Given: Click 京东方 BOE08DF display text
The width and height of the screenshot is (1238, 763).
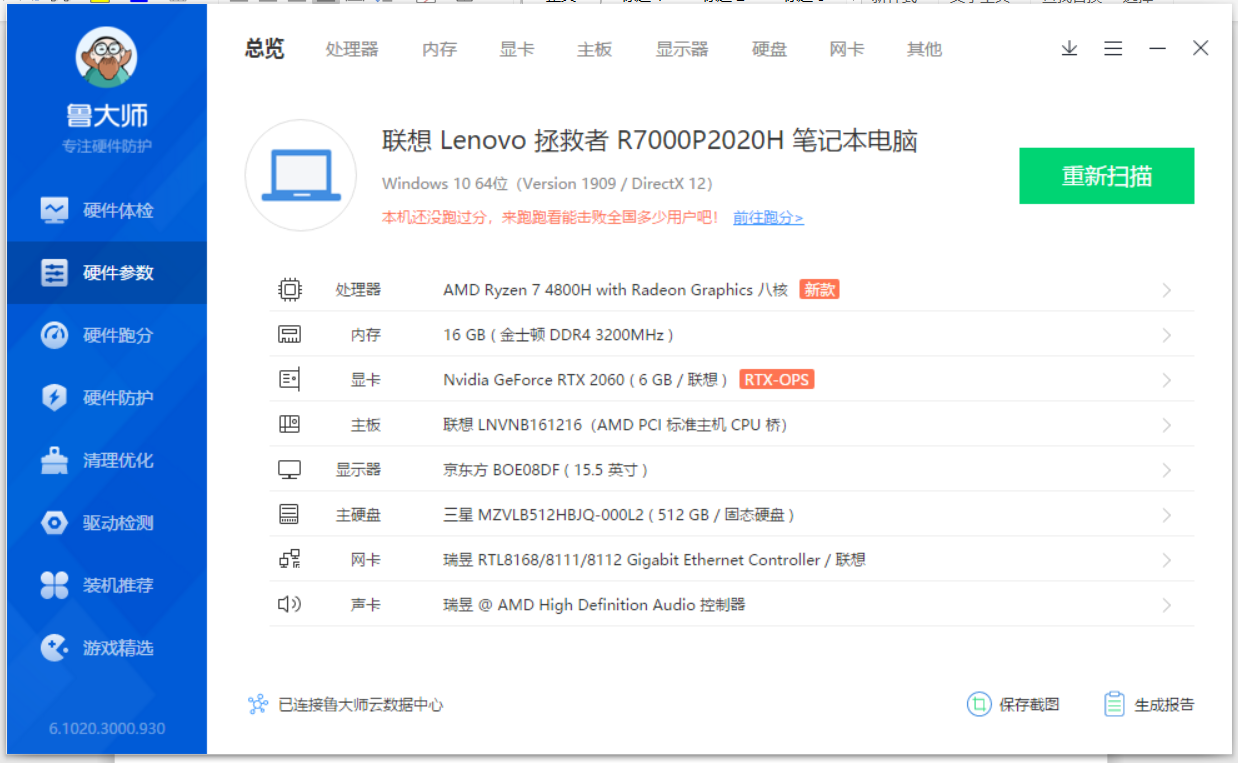Looking at the screenshot, I should (x=546, y=470).
